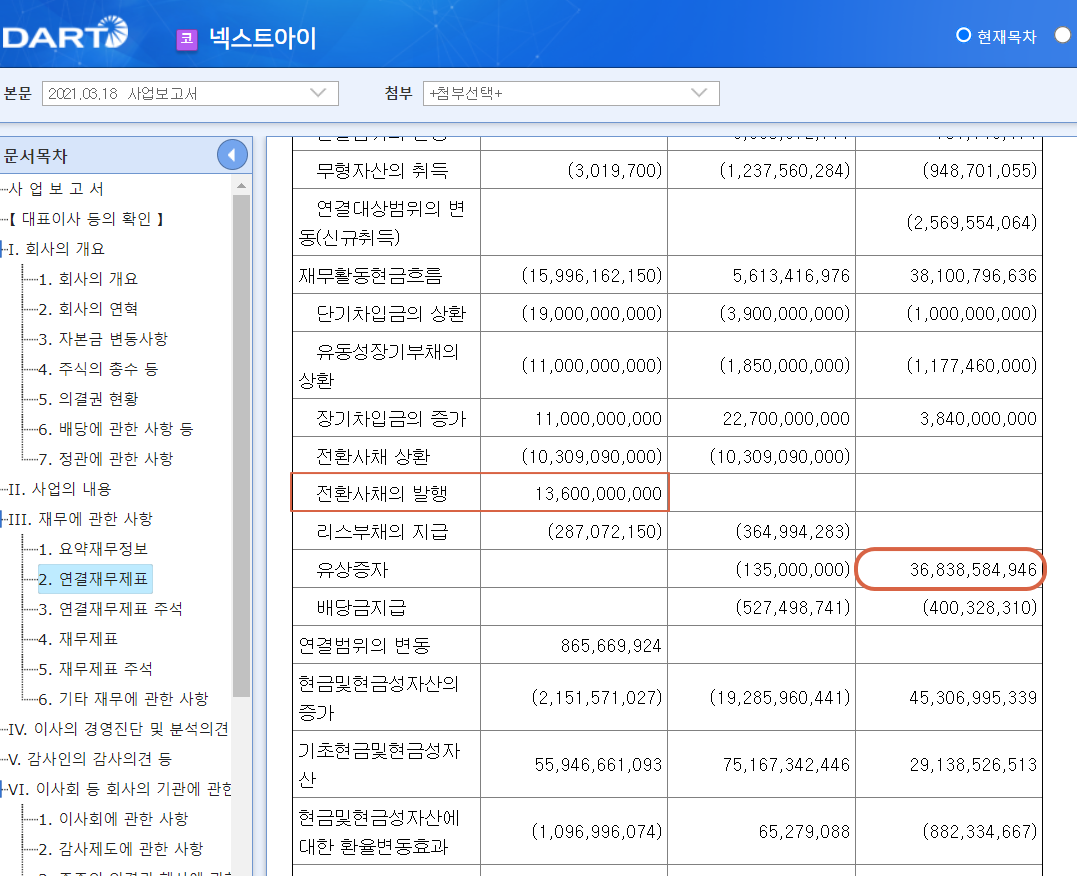Click the white circle icon at top right
This screenshot has height=876, width=1077.
coord(1063,33)
